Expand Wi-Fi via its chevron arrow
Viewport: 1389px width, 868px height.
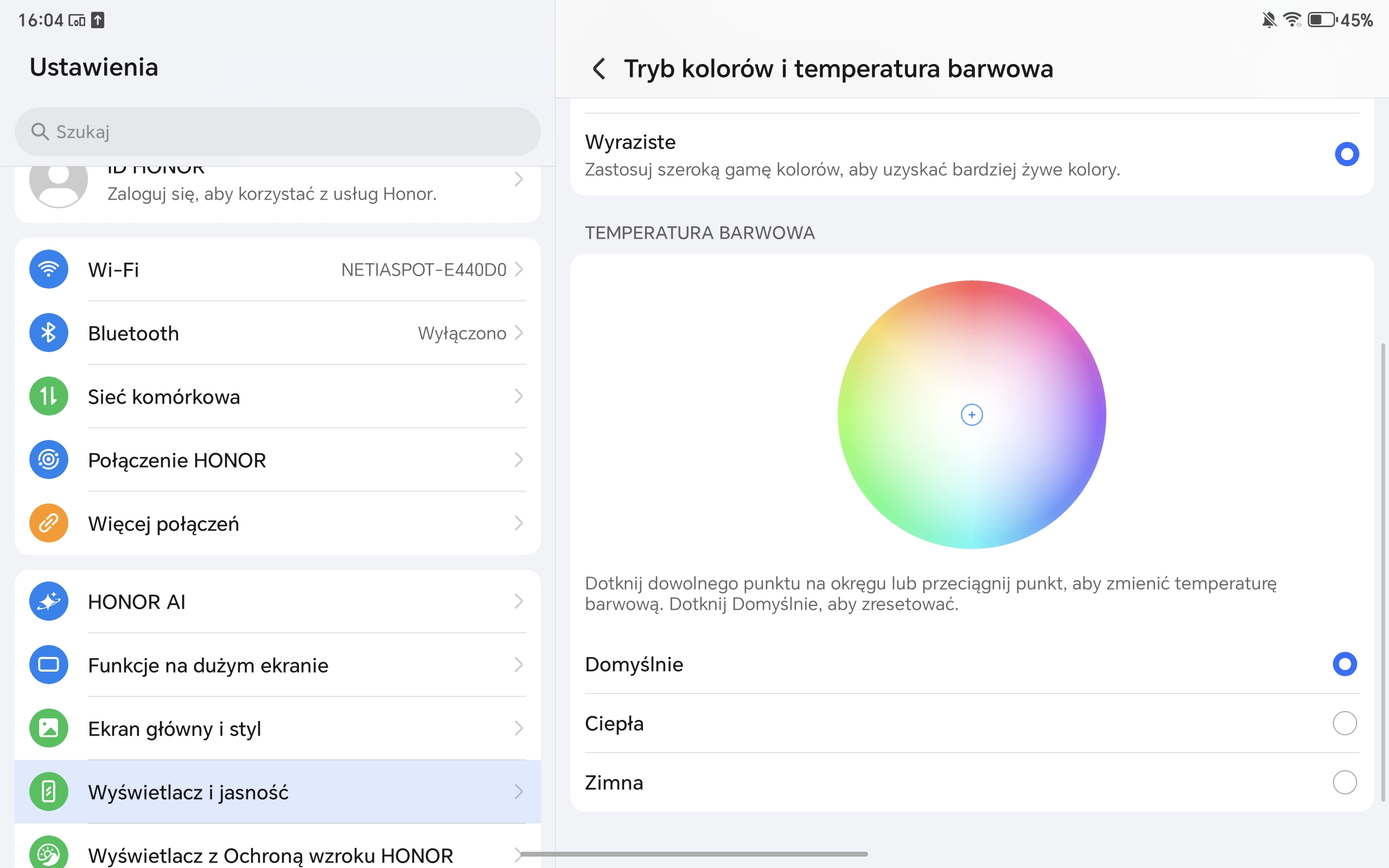(519, 269)
